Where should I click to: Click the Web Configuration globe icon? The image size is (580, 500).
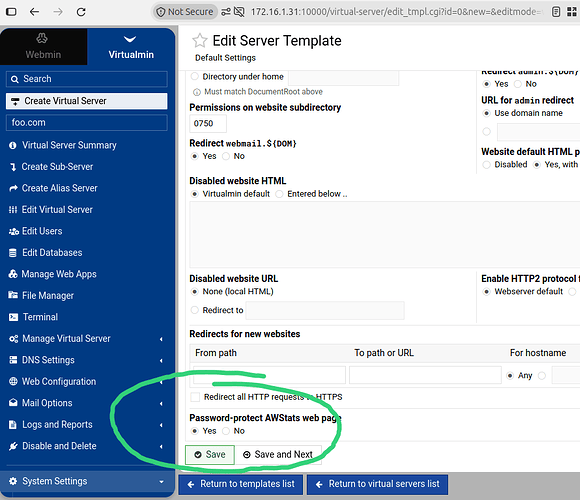(13, 381)
